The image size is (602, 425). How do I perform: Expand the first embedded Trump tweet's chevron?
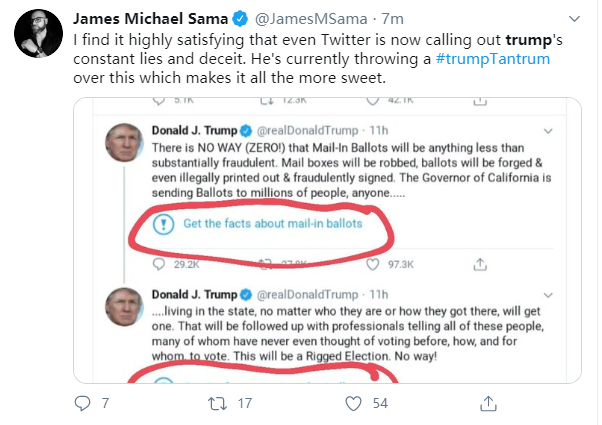pos(552,130)
